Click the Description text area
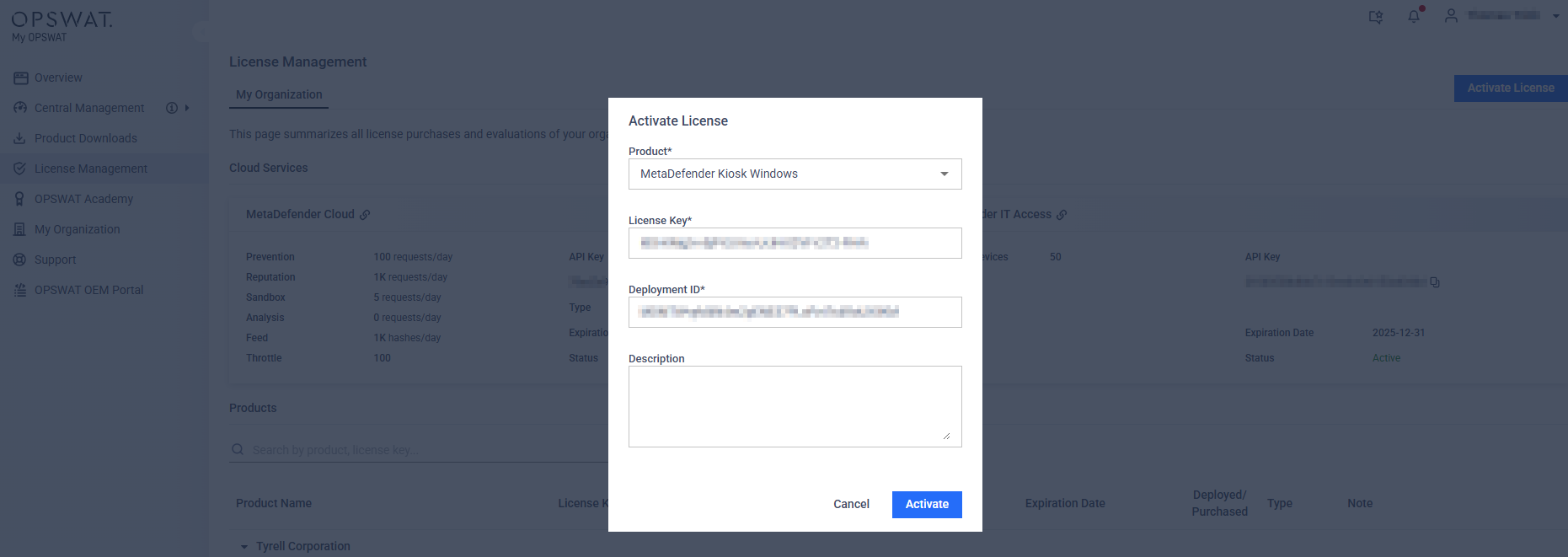The height and width of the screenshot is (557, 1568). (795, 406)
